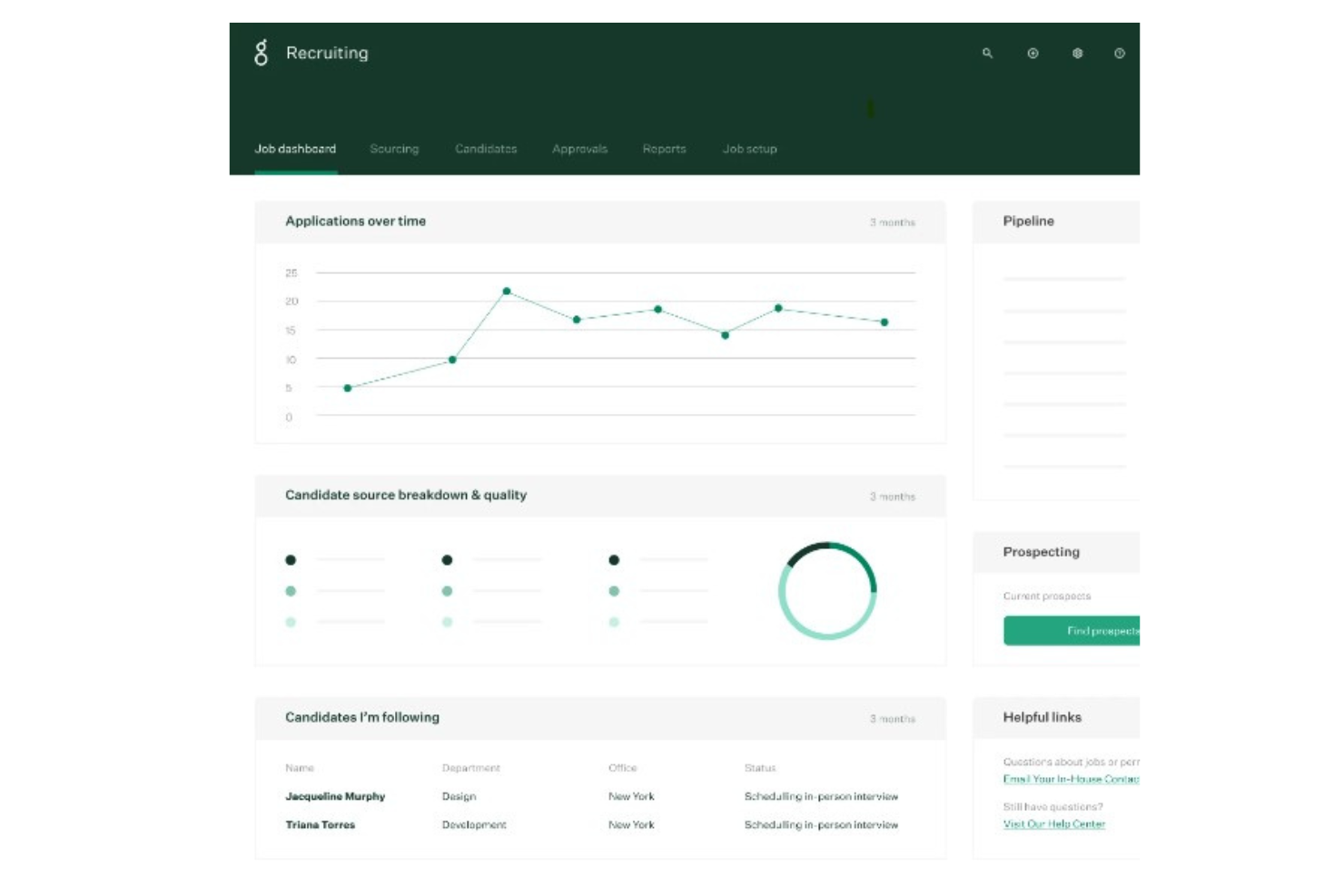Open settings via the gear icon
This screenshot has width=1344, height=896.
1077,54
